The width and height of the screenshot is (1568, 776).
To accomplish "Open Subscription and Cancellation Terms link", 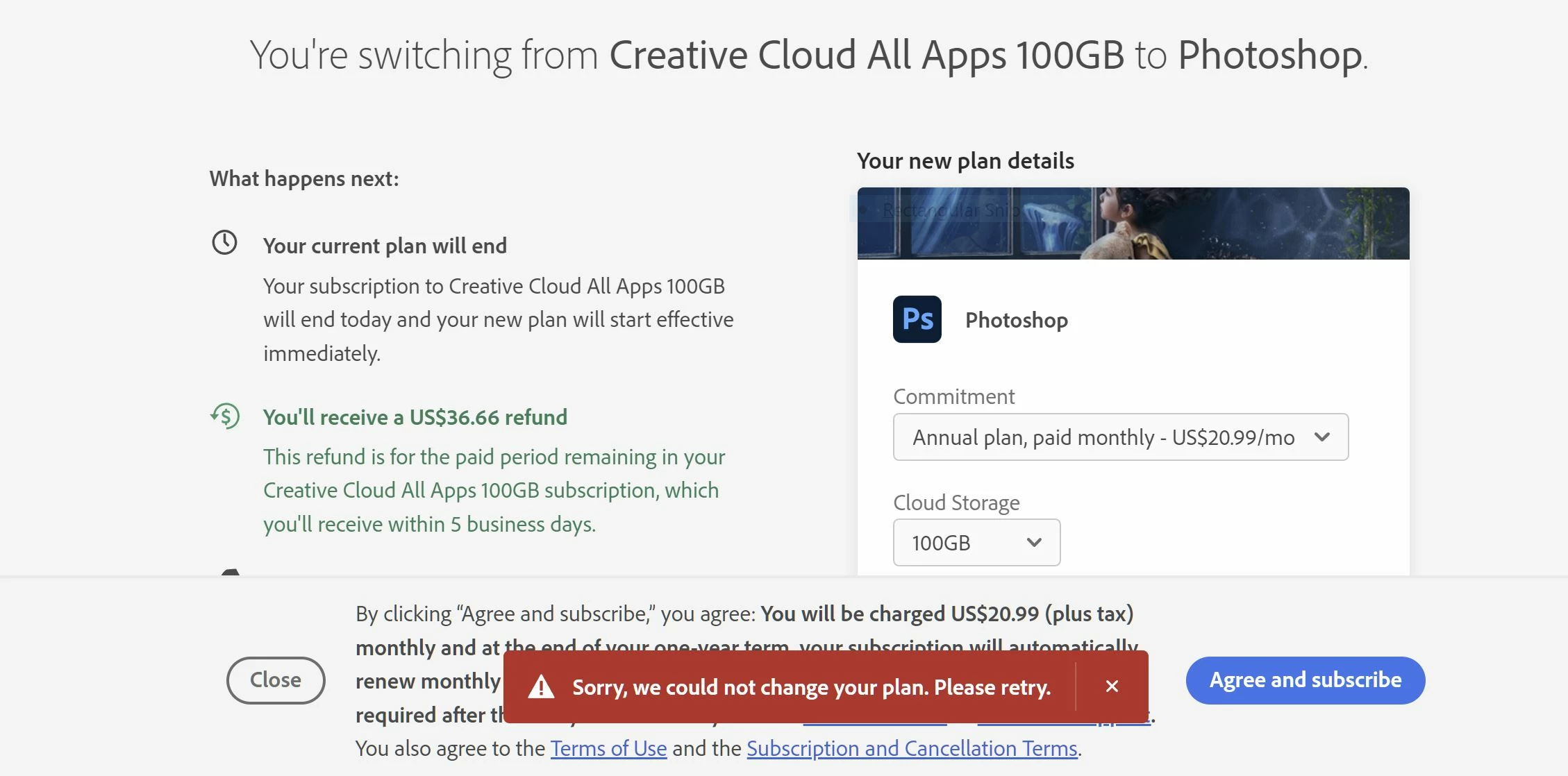I will pos(911,748).
